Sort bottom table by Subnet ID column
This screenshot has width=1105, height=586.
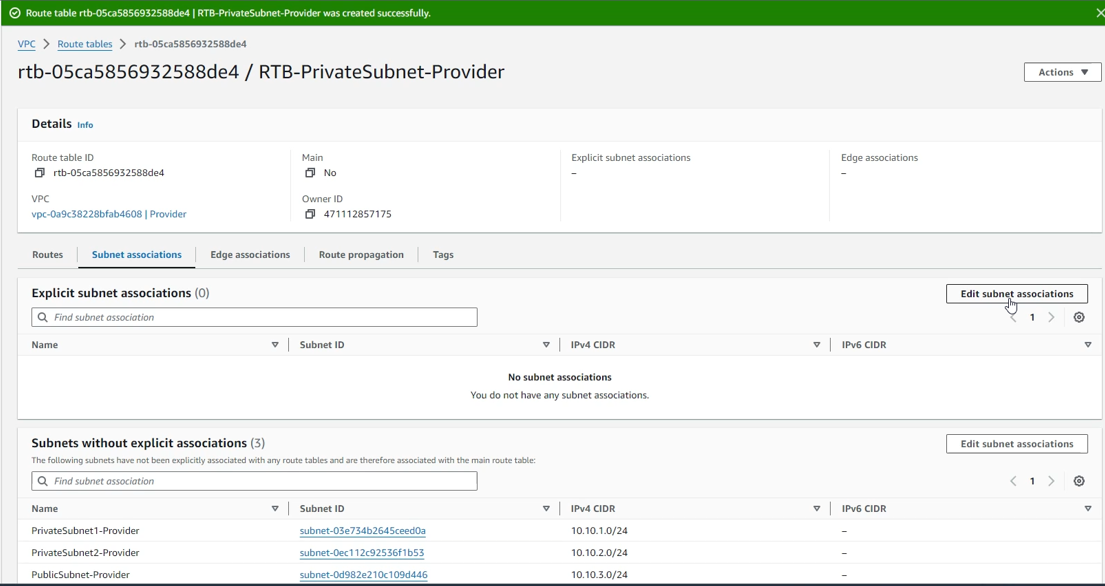[x=546, y=509]
